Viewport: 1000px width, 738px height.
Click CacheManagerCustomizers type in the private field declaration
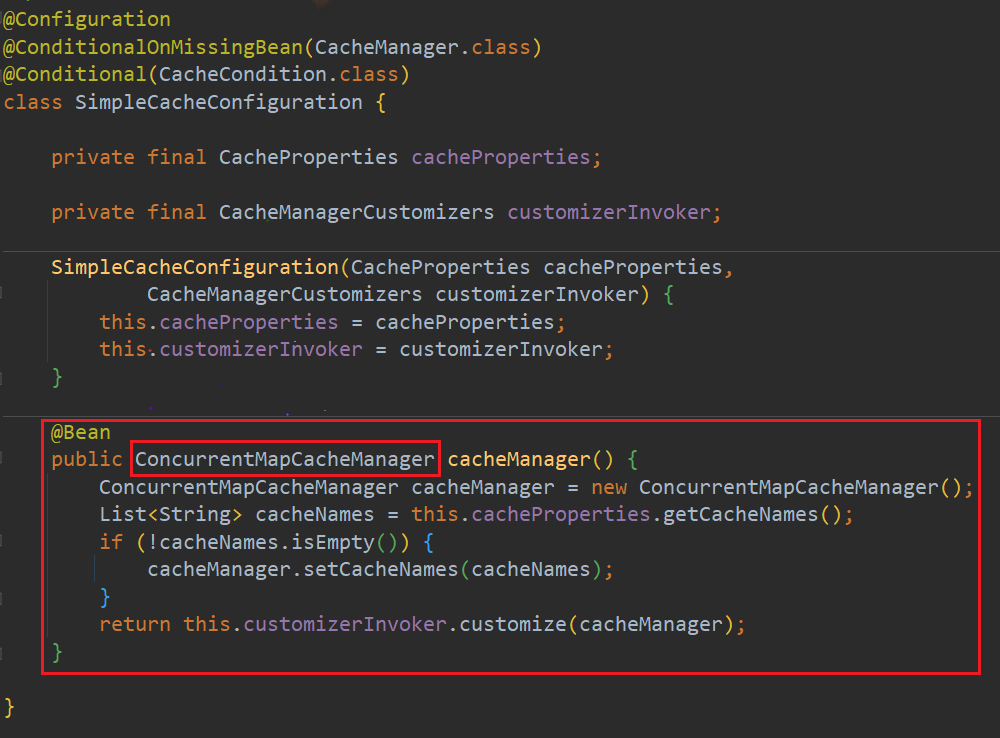[356, 212]
